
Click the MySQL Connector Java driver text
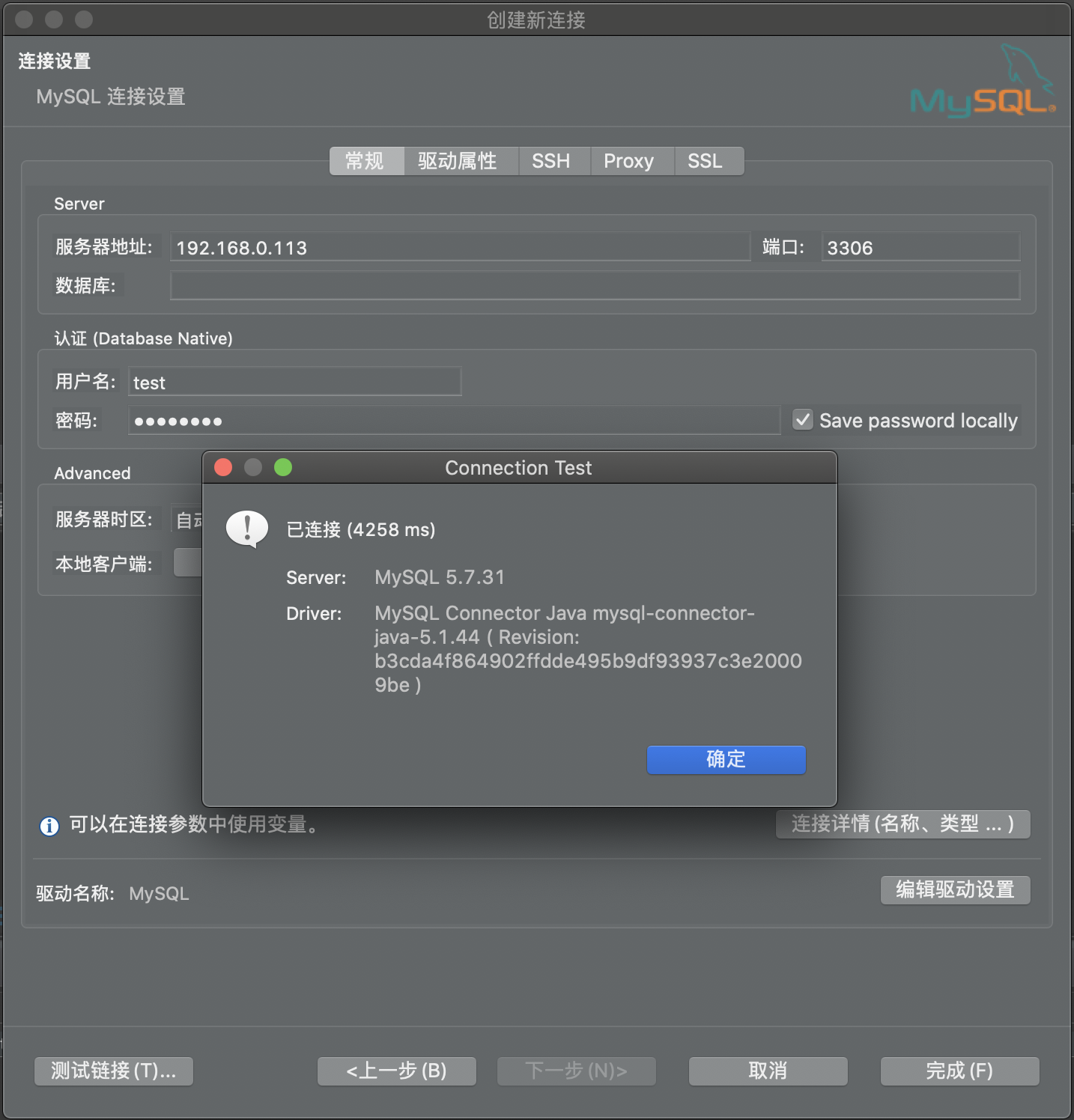[589, 649]
